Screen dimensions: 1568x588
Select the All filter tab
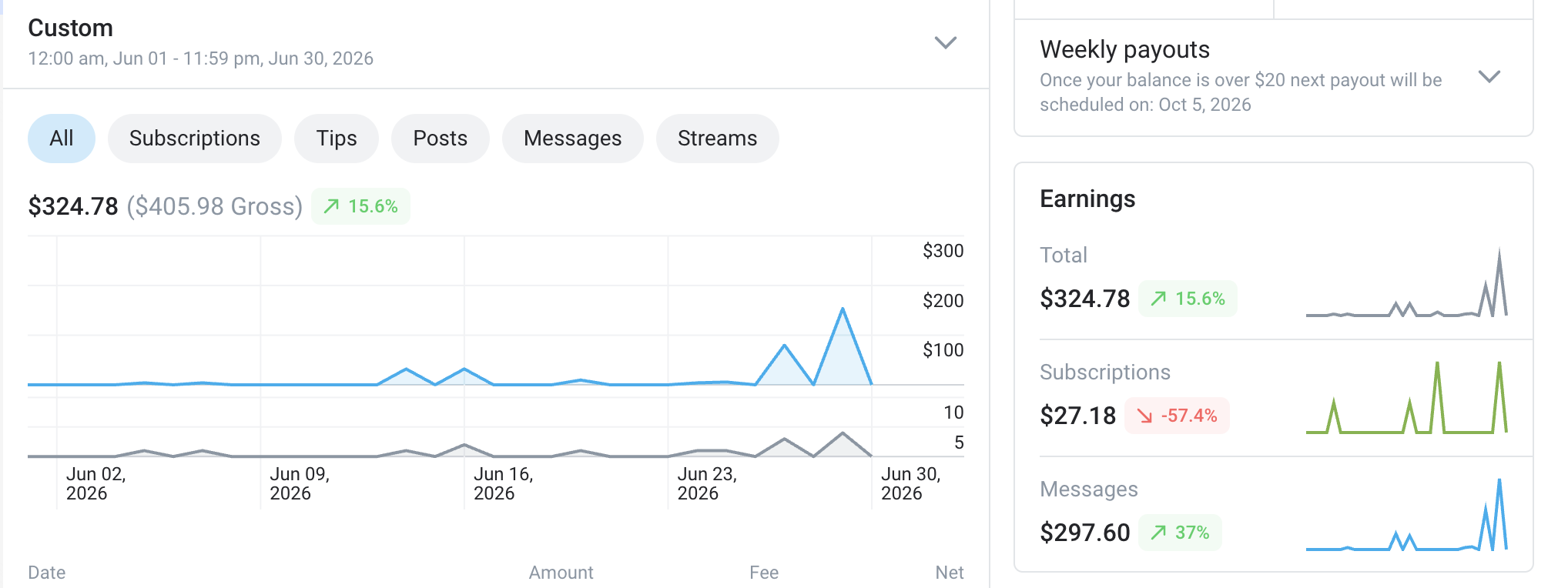tap(62, 139)
